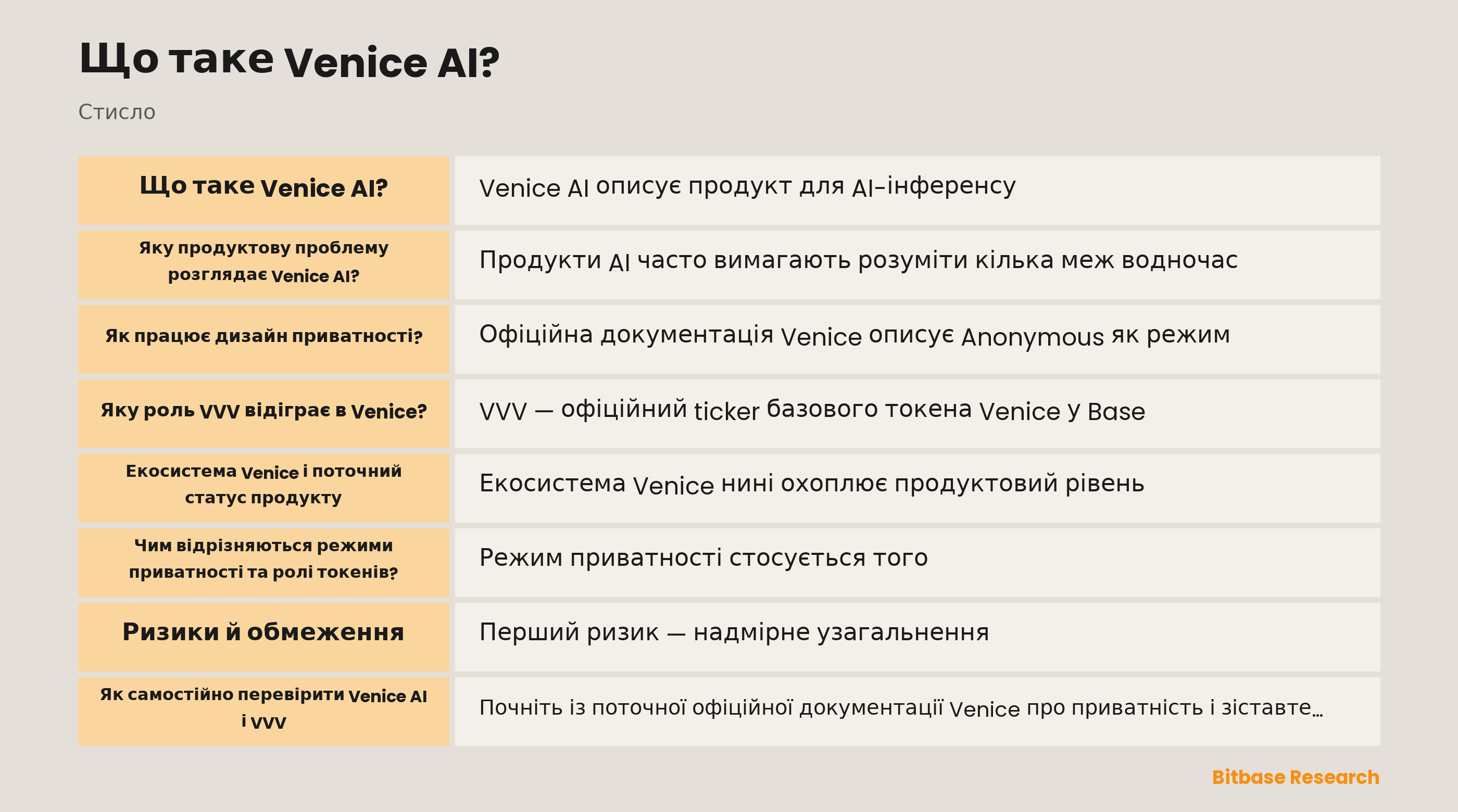This screenshot has height=812, width=1458.
Task: Click "Режим приватності стосується того"
Action: 703,559
